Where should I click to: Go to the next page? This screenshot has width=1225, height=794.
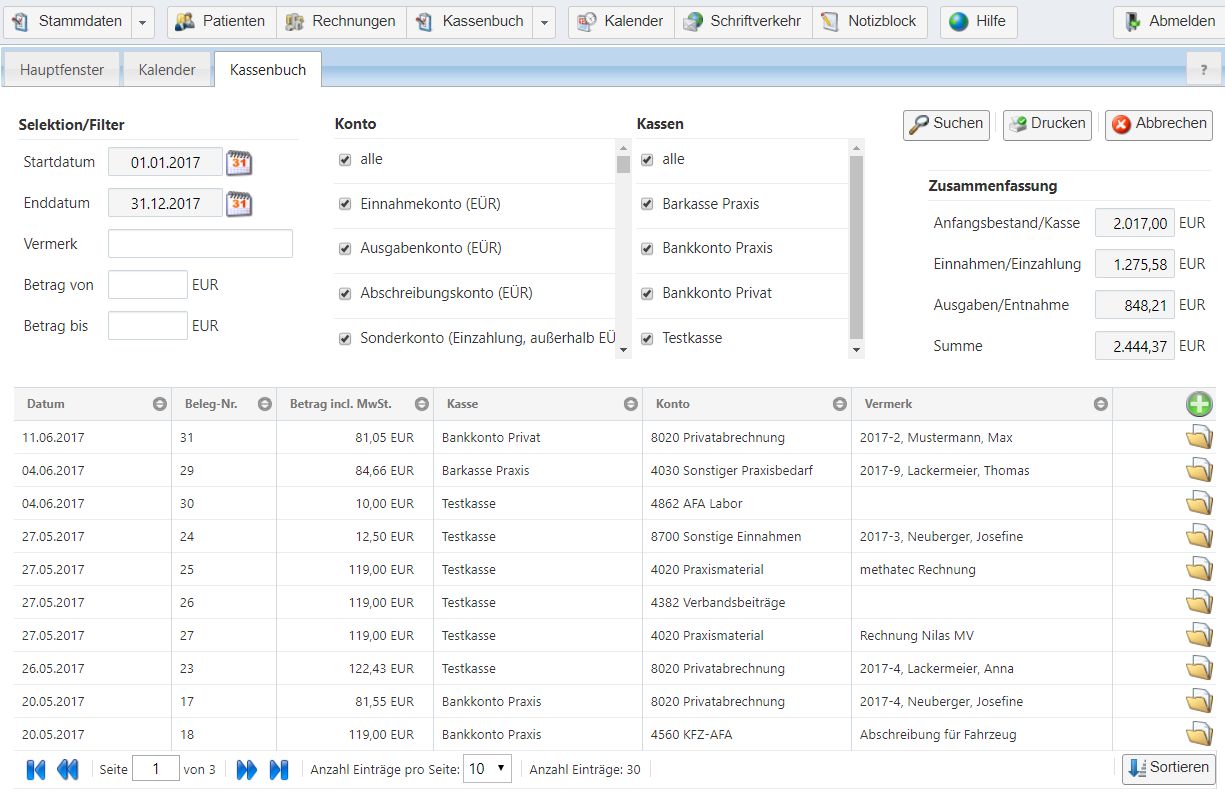246,769
